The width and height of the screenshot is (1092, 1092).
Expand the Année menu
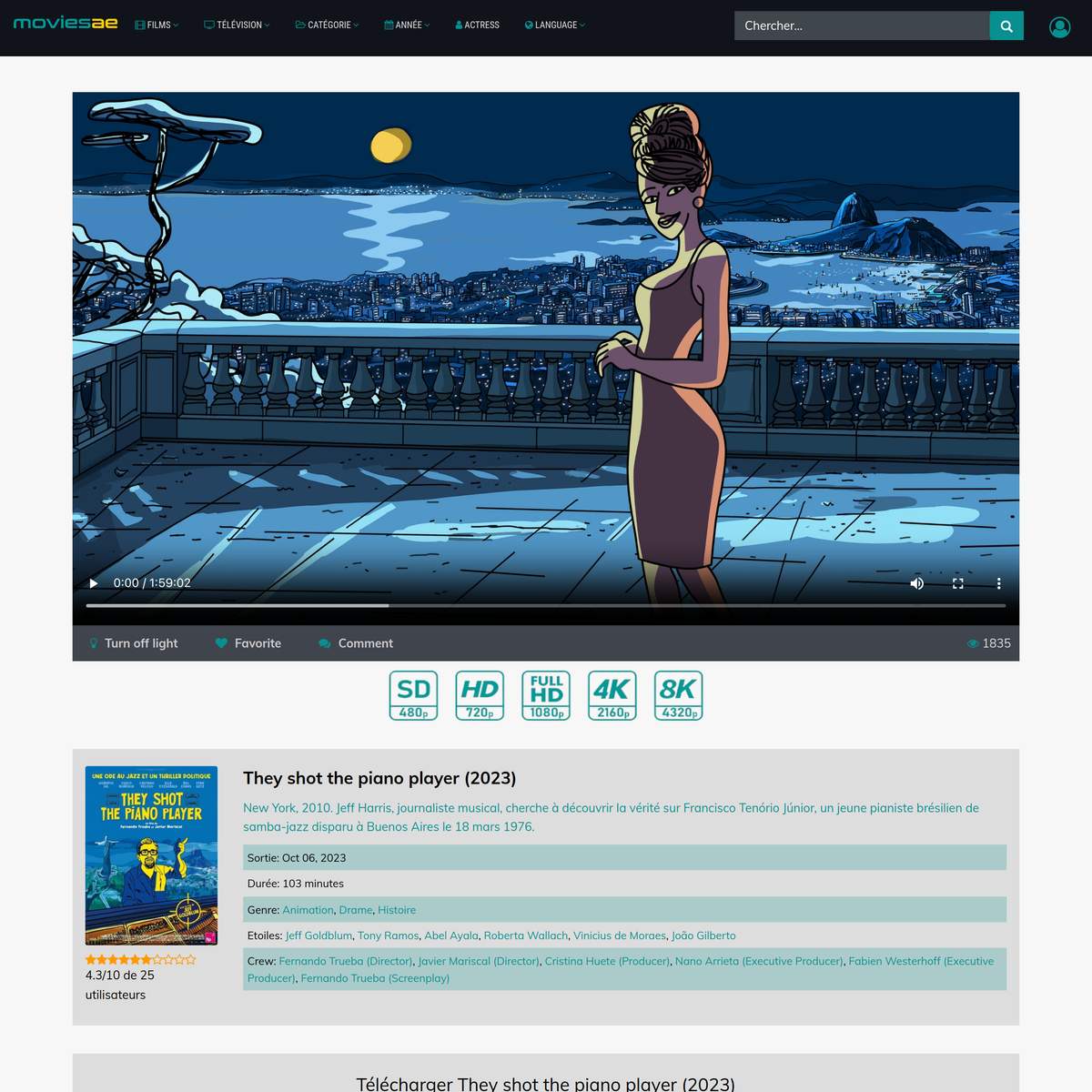(407, 25)
